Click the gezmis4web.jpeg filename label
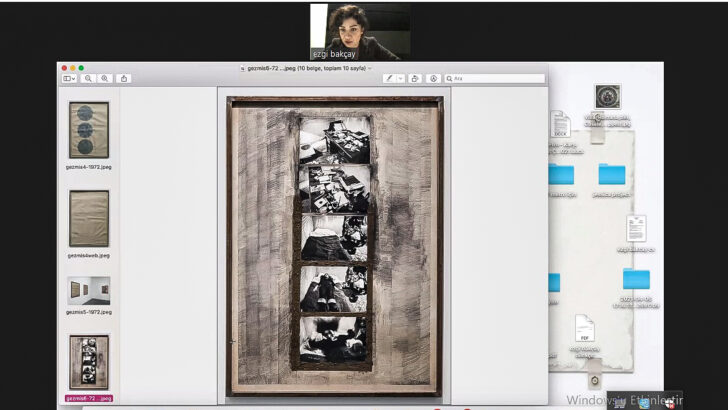 [x=89, y=255]
